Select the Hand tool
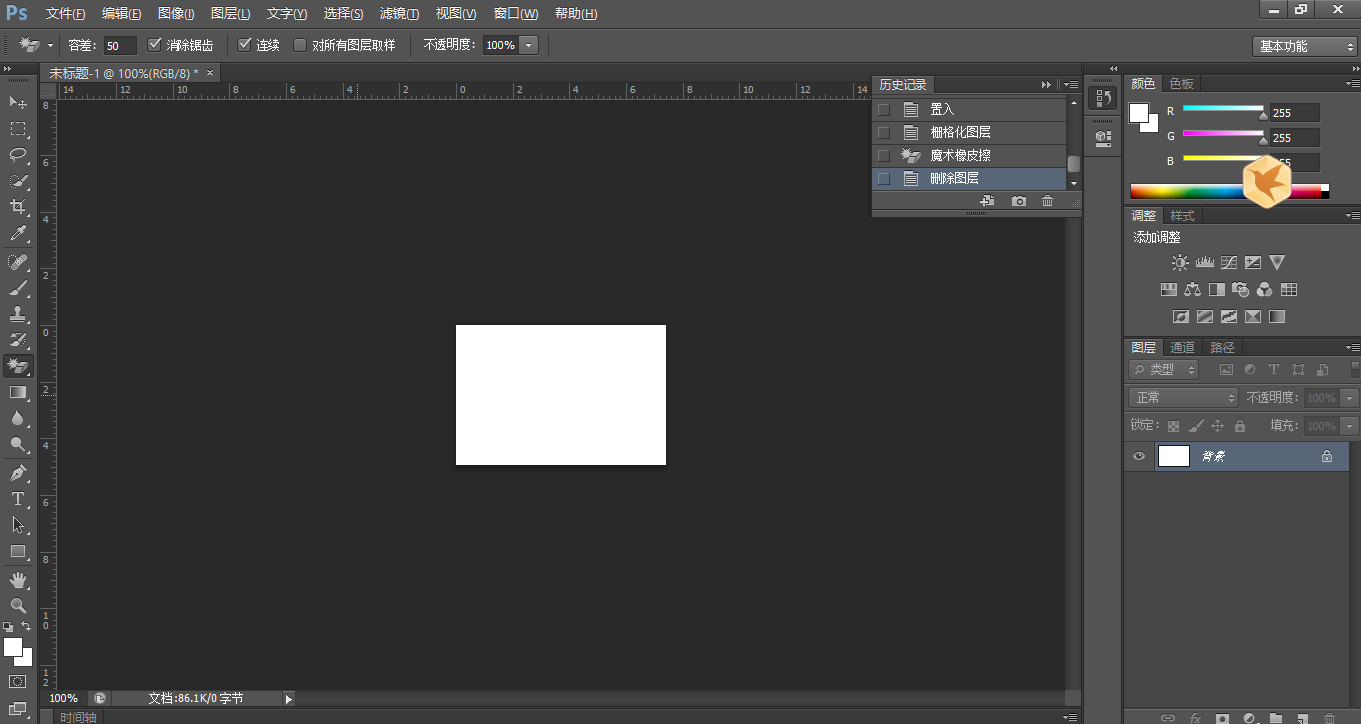This screenshot has height=724, width=1361. tap(18, 580)
